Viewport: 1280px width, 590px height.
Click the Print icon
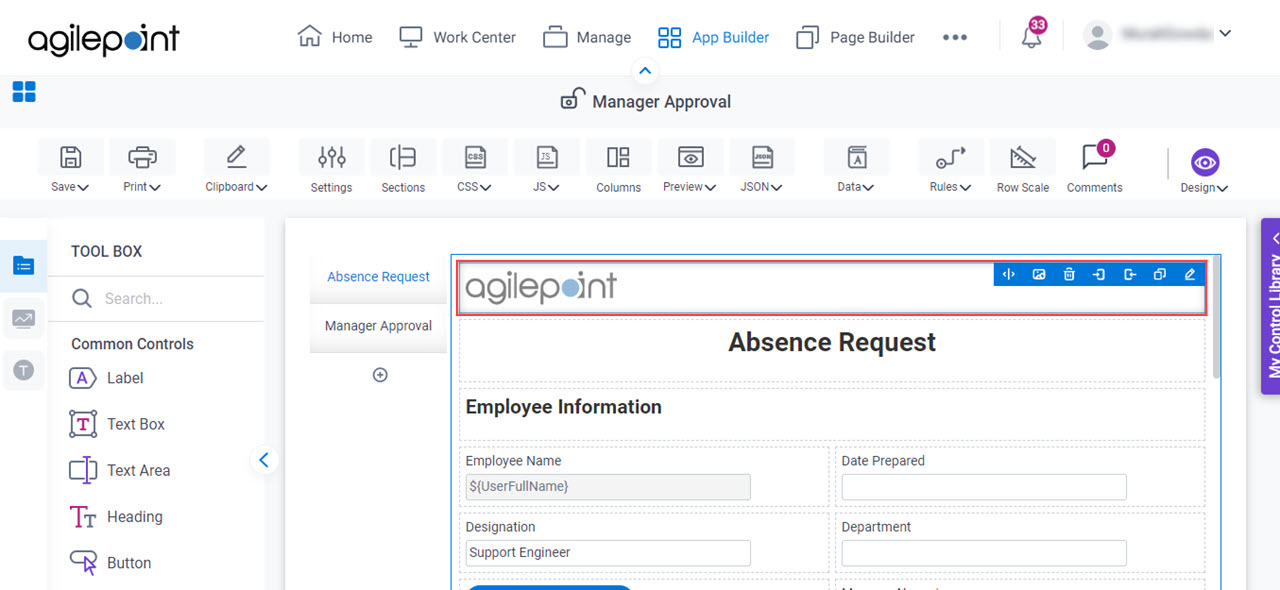[x=142, y=157]
